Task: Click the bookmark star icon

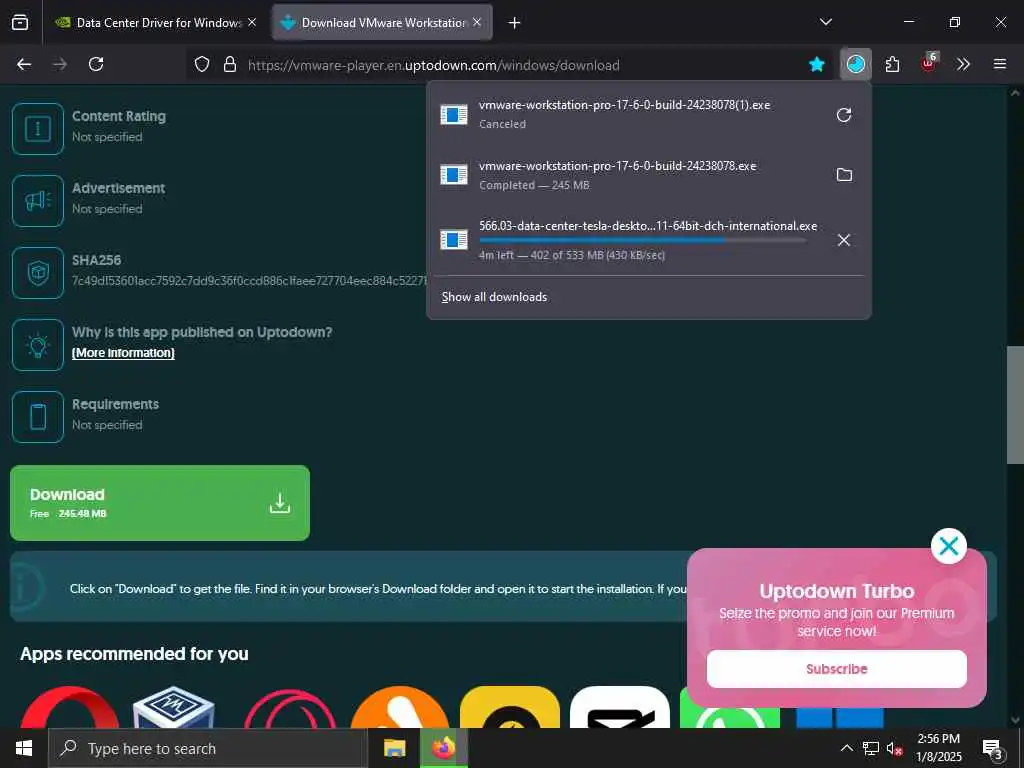Action: click(x=816, y=64)
